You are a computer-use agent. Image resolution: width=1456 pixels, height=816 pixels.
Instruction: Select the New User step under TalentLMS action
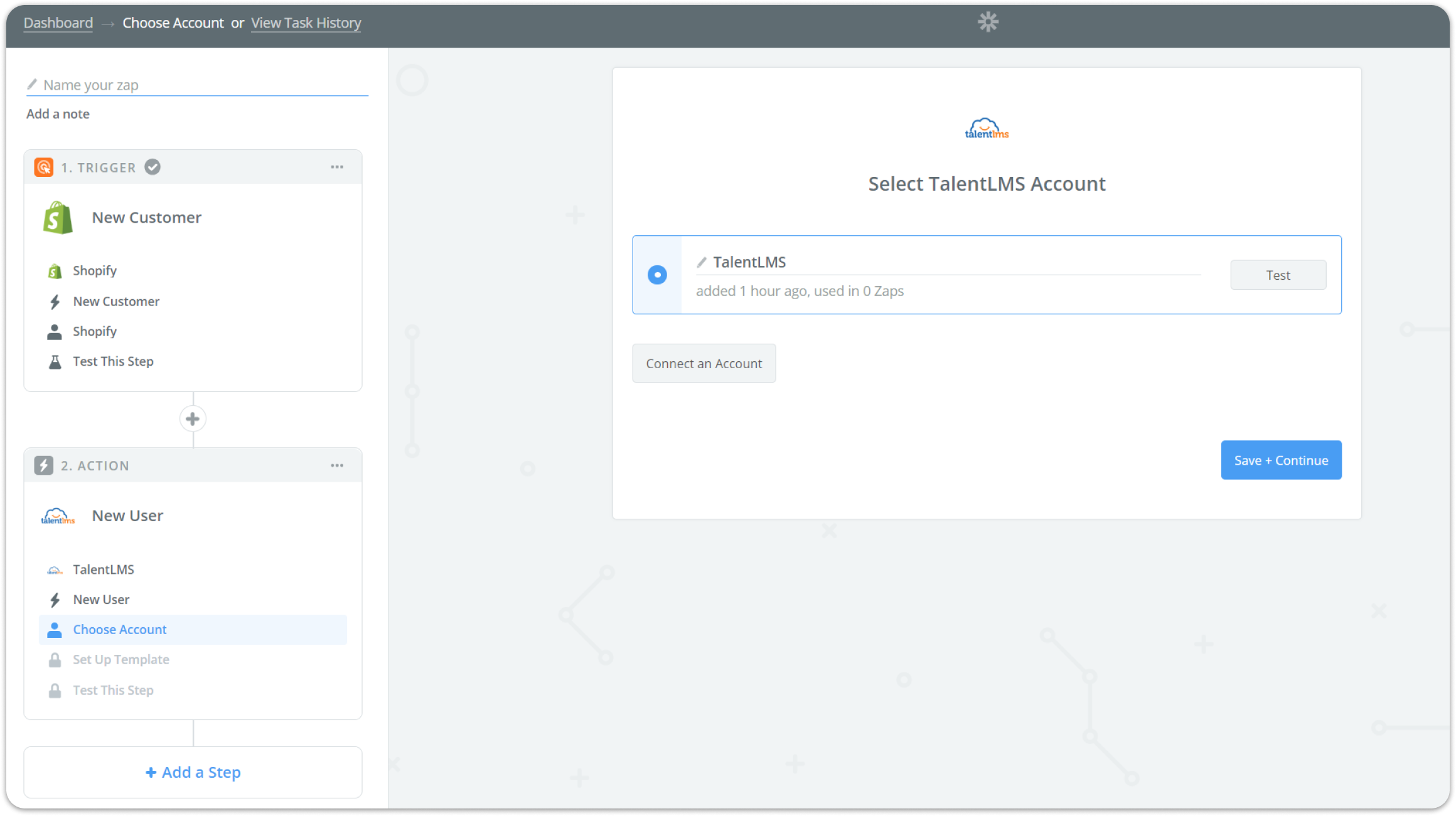click(101, 600)
